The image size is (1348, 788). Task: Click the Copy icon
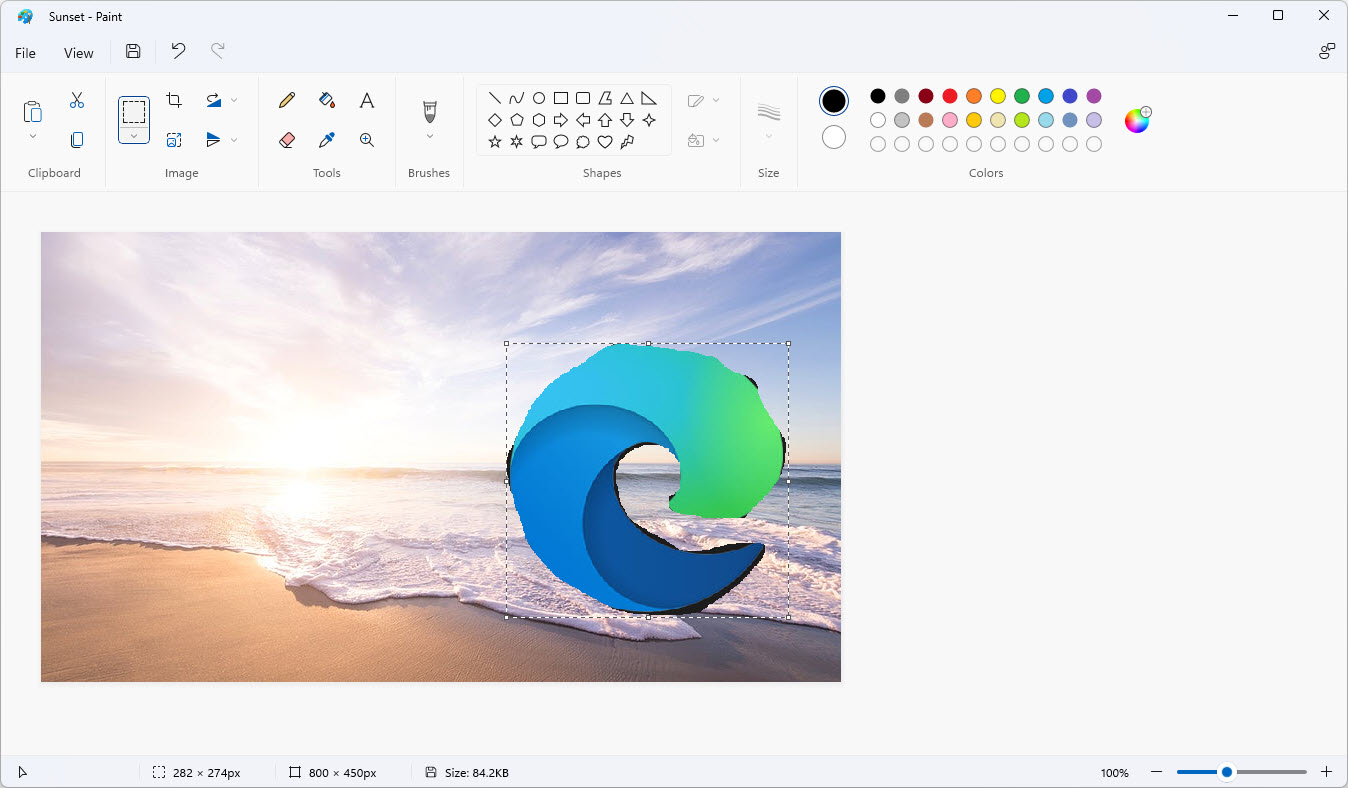(x=77, y=140)
